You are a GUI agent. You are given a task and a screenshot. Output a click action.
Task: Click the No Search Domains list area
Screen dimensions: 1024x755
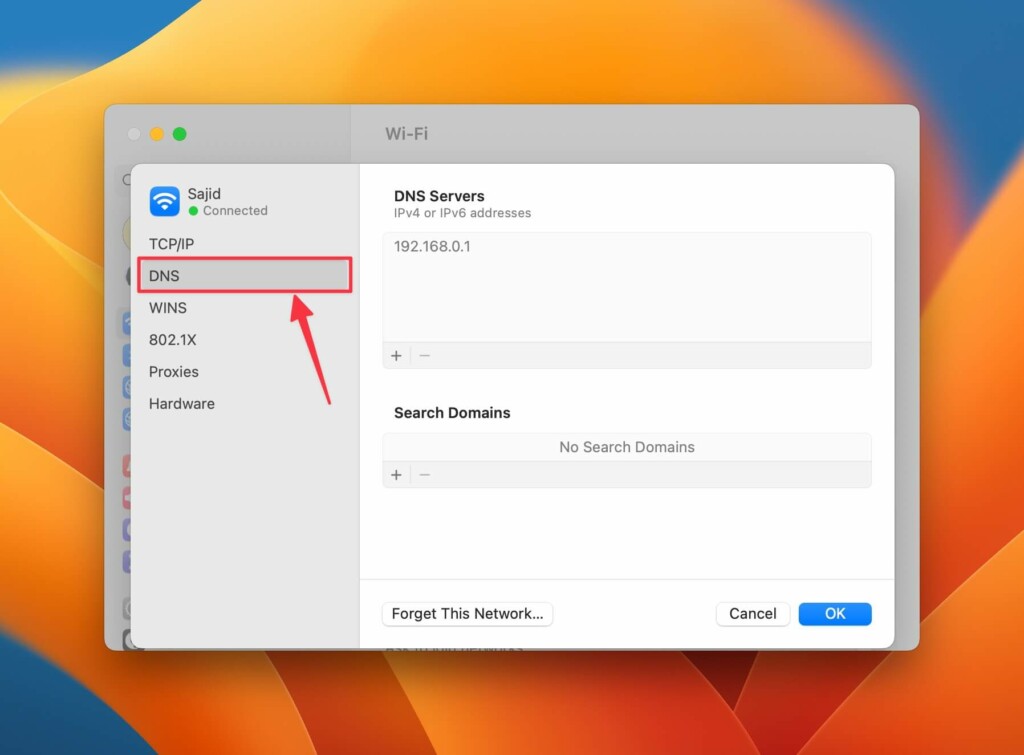click(x=627, y=447)
